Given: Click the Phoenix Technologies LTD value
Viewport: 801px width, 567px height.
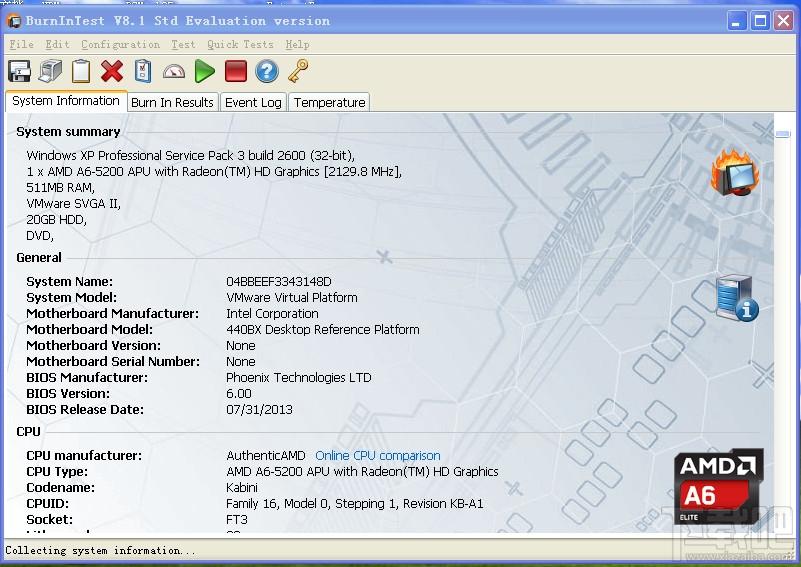Looking at the screenshot, I should click(298, 377).
